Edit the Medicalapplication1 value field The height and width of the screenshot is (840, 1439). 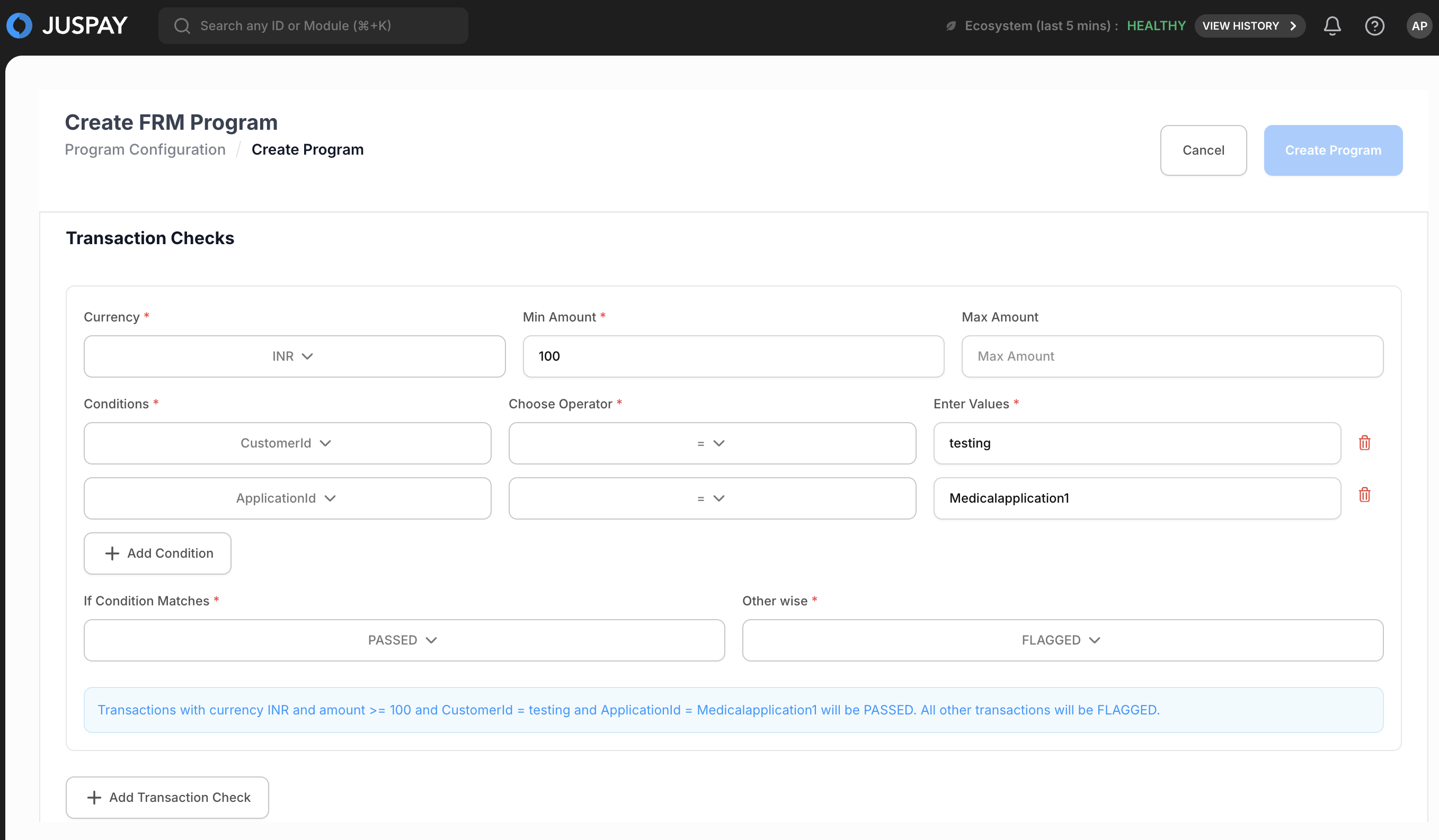click(x=1137, y=498)
